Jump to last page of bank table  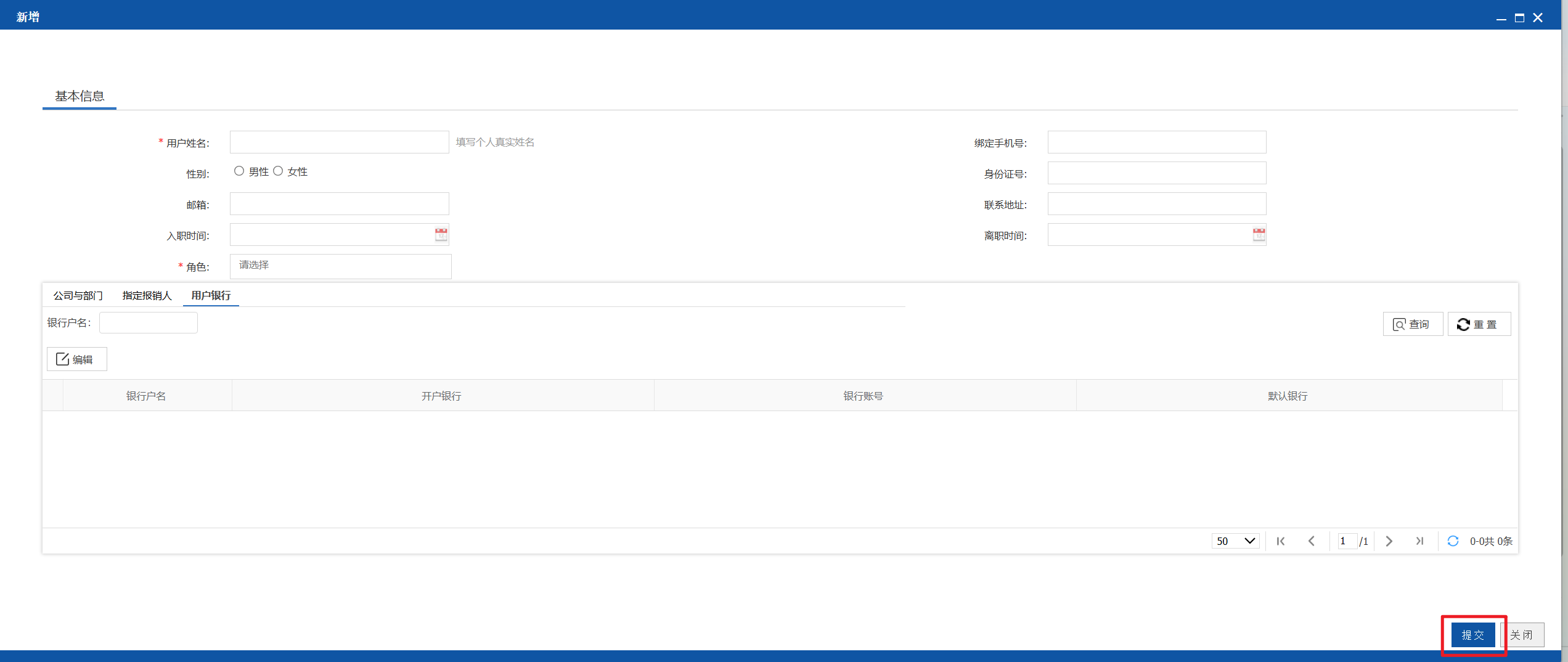(x=1420, y=541)
